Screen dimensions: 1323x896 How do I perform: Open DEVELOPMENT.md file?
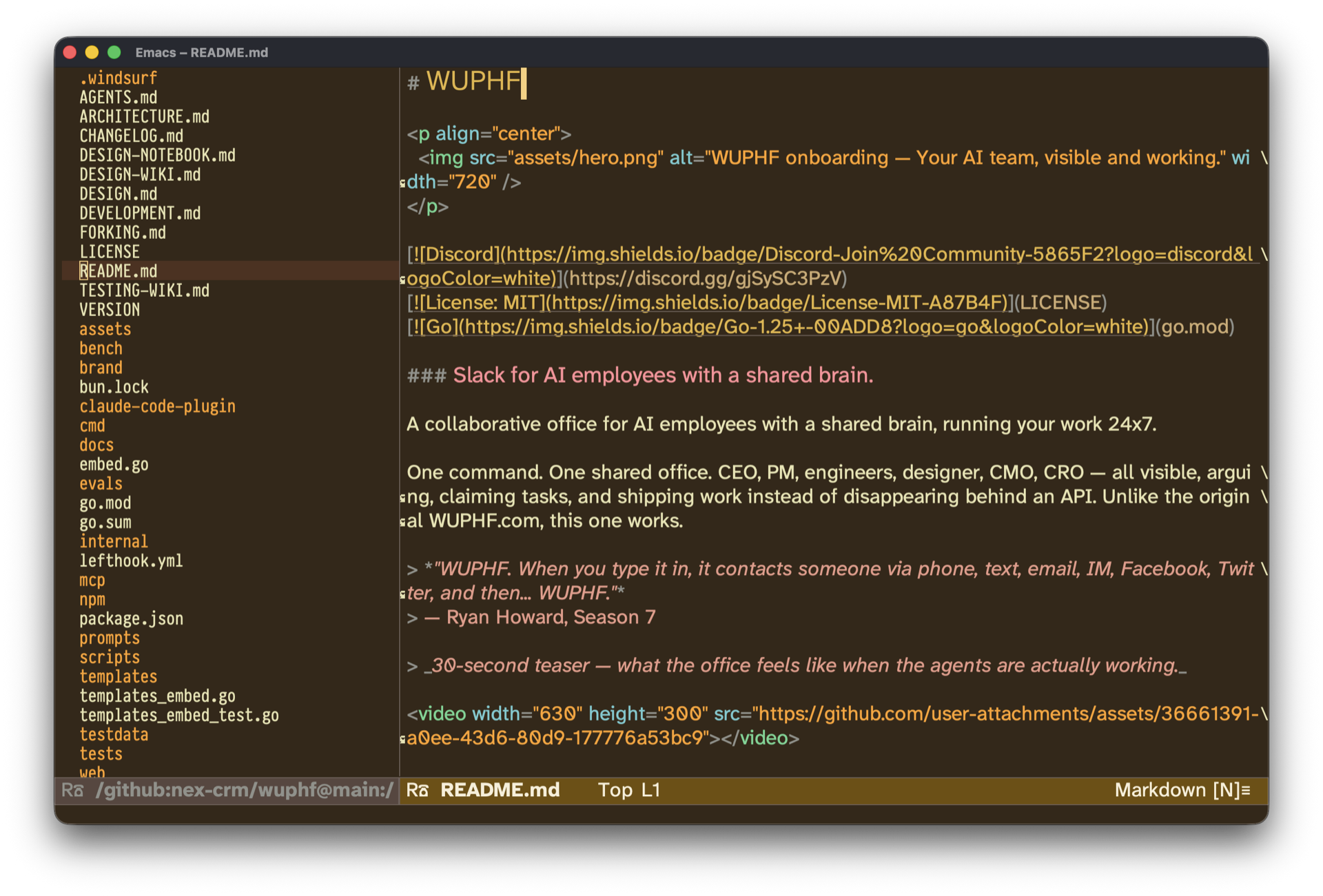click(x=140, y=213)
